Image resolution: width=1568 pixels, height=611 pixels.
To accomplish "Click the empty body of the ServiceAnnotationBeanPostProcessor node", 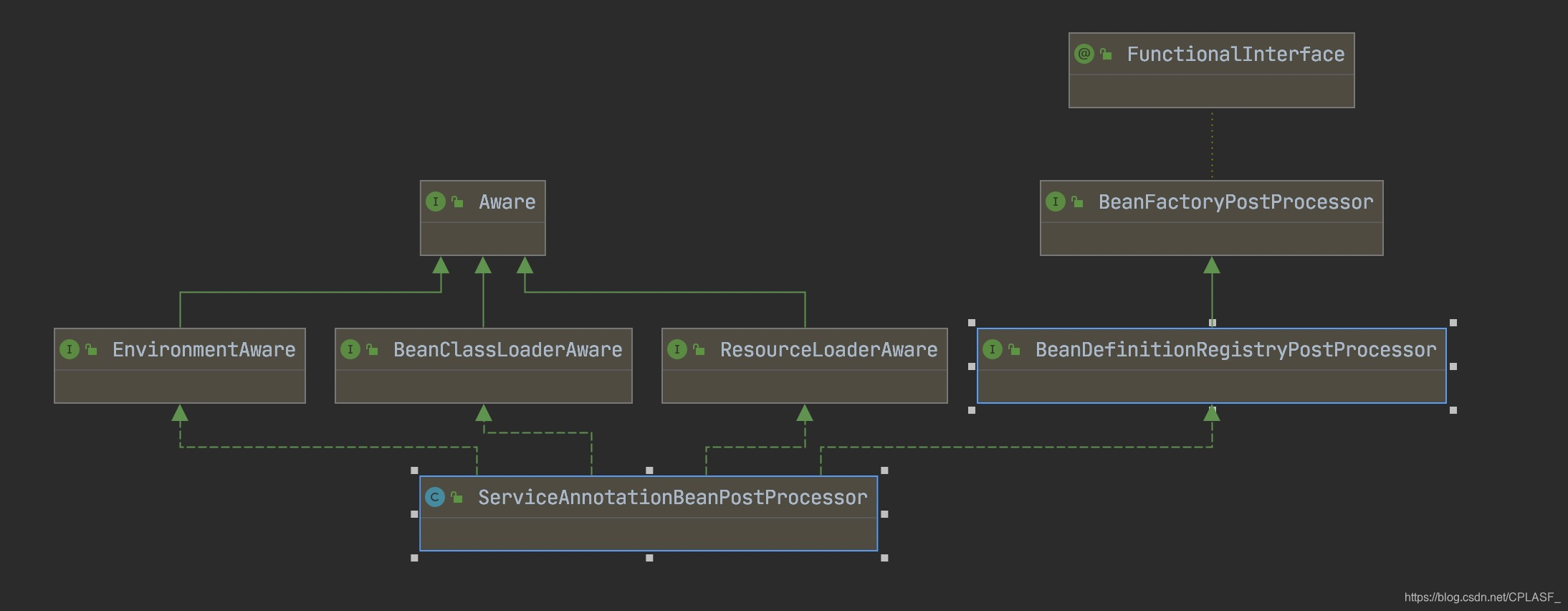I will click(x=649, y=534).
